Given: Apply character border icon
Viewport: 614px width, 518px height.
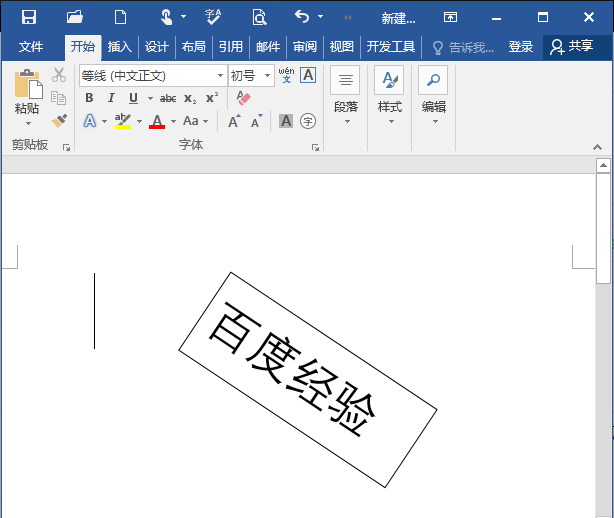Looking at the screenshot, I should 308,75.
